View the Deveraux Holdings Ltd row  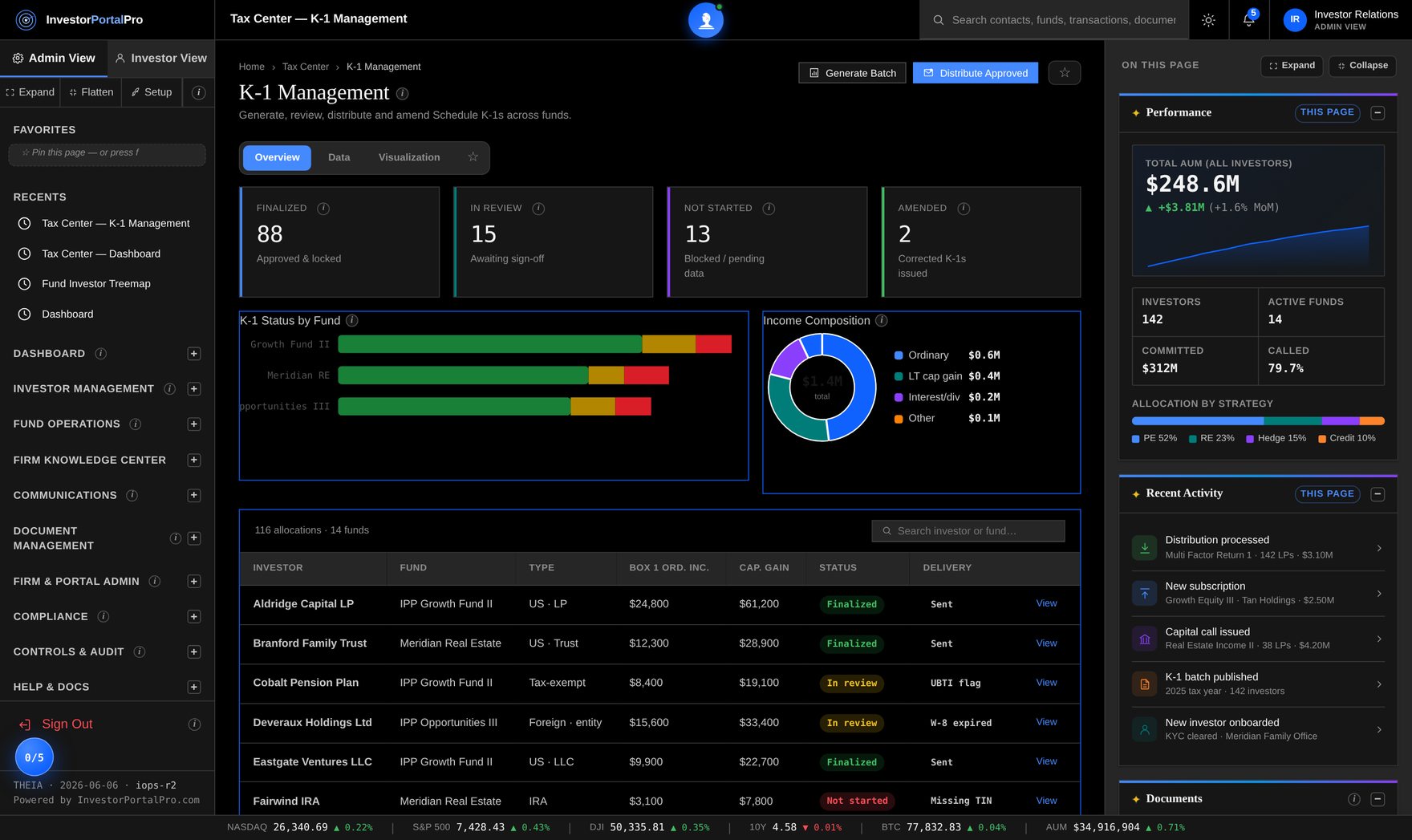(1046, 722)
